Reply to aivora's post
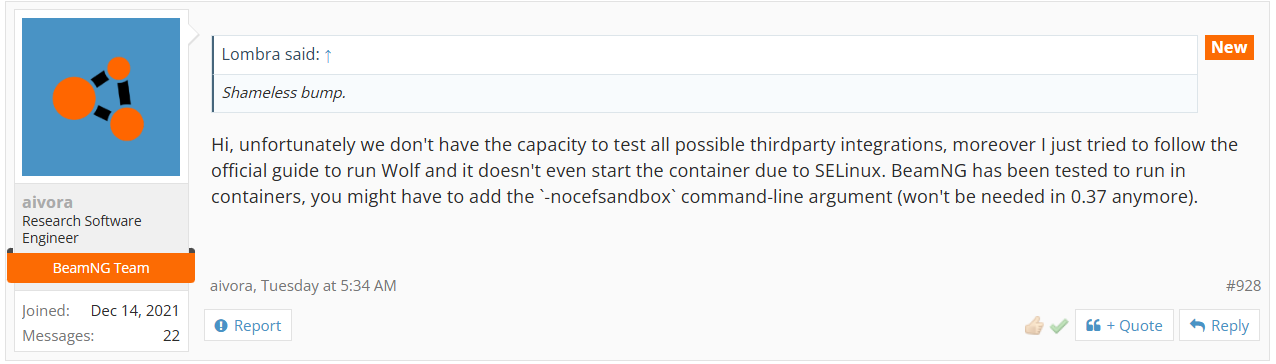 coord(1219,325)
